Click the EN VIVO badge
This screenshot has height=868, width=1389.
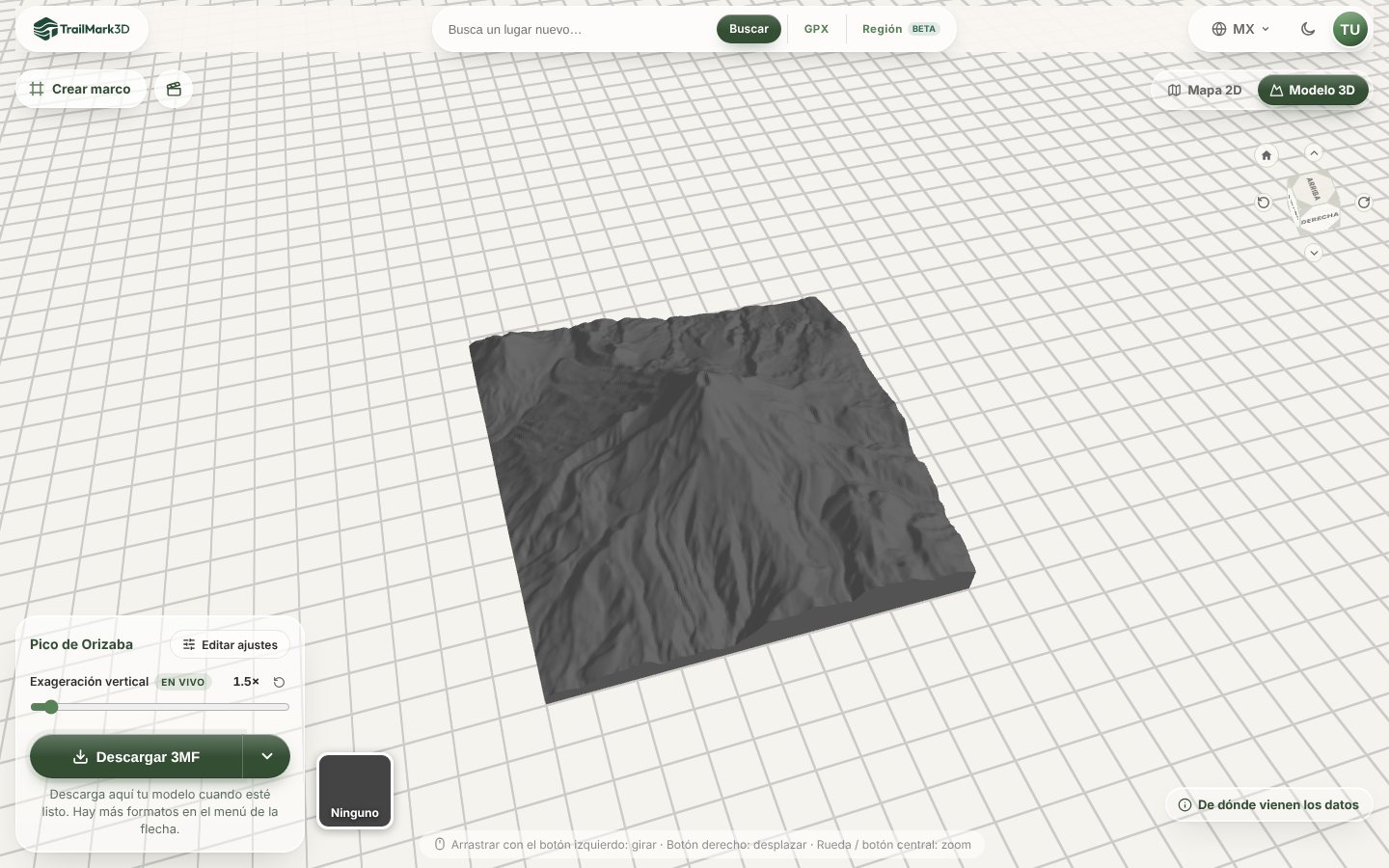(x=183, y=682)
